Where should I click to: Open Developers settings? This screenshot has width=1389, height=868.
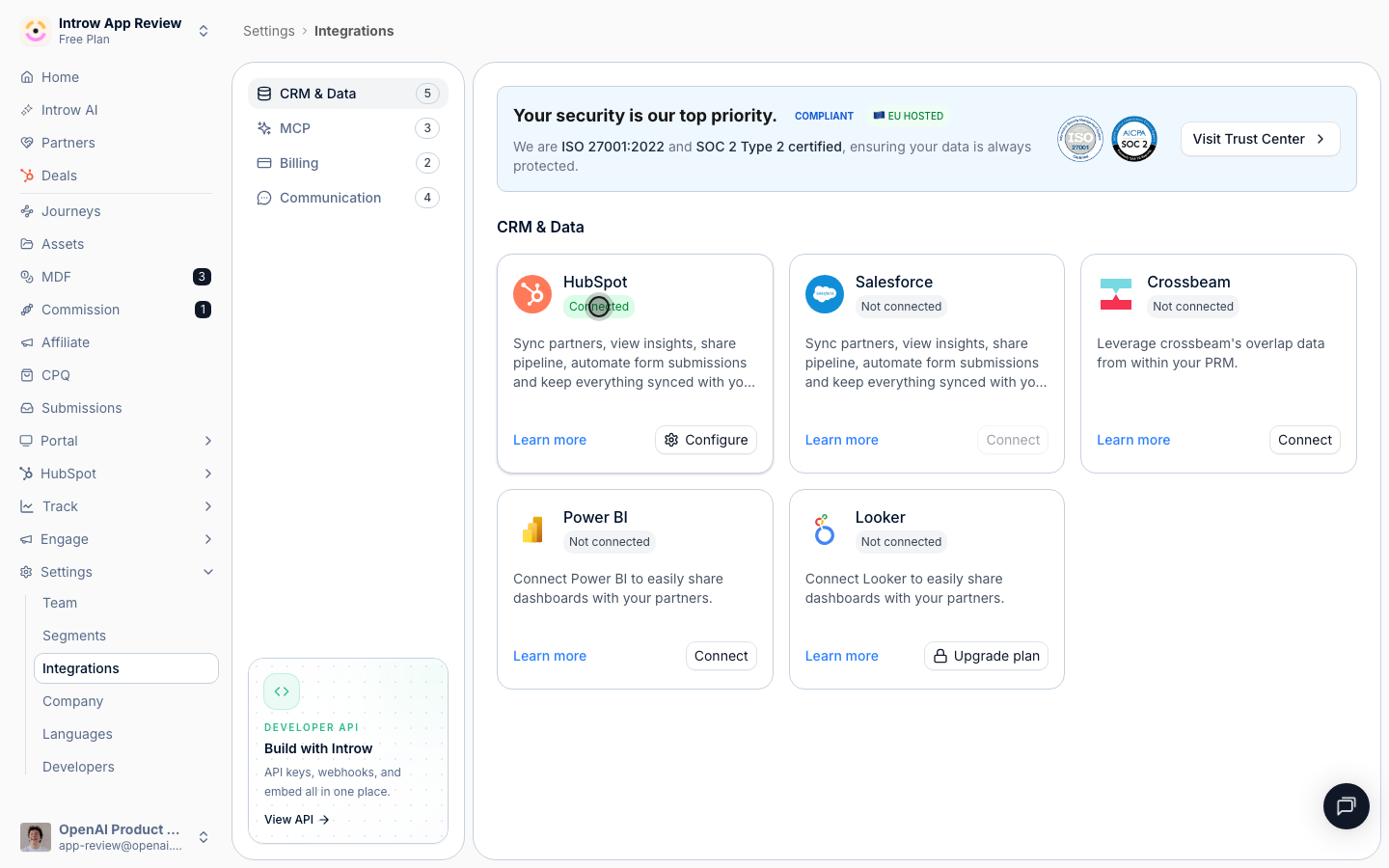pyautogui.click(x=126, y=767)
